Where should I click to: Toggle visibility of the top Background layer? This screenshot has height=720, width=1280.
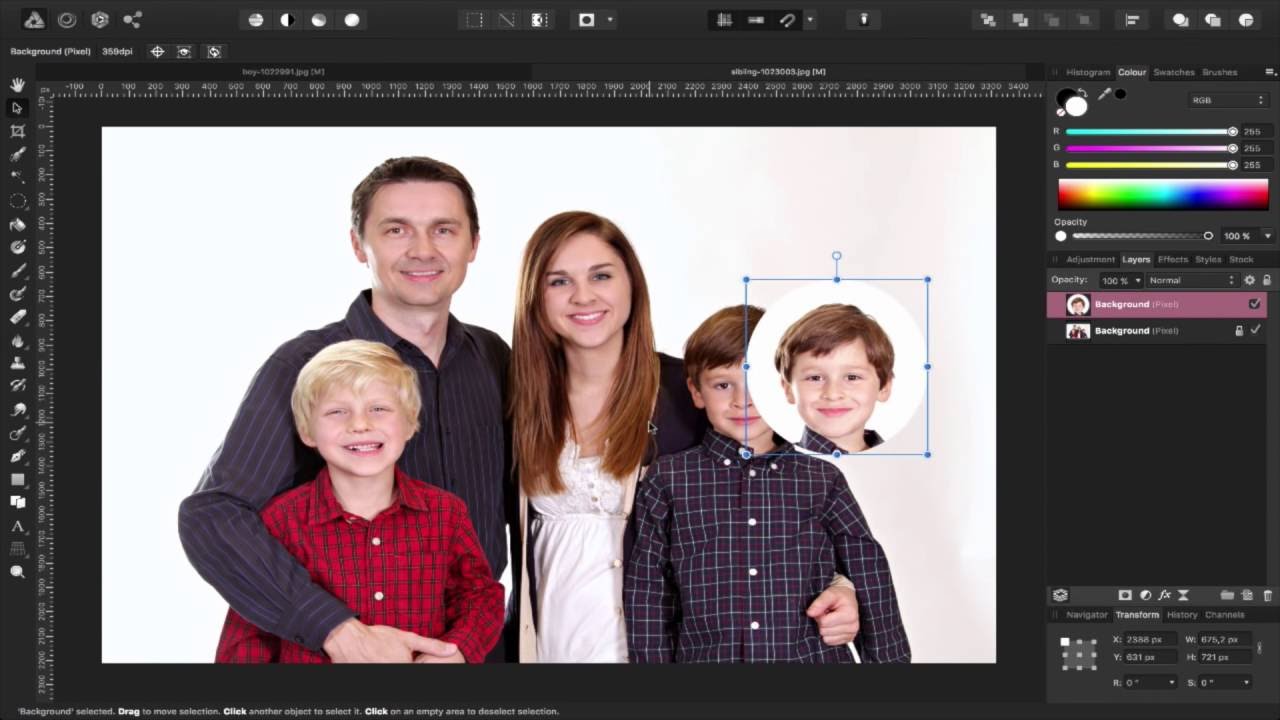[1255, 304]
